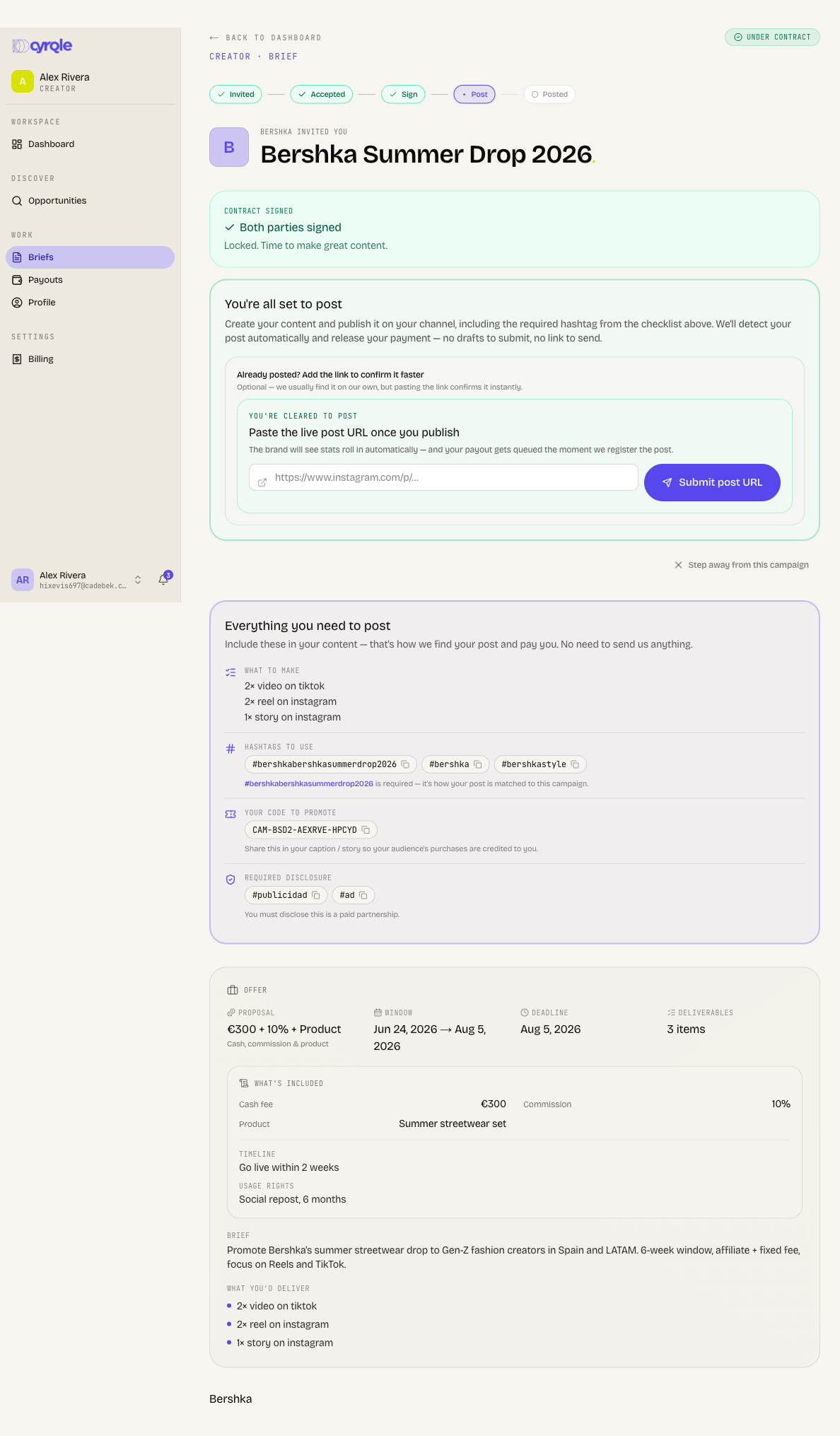Click Go live within 2 weeks timeline
The width and height of the screenshot is (840, 1436).
click(x=289, y=1167)
